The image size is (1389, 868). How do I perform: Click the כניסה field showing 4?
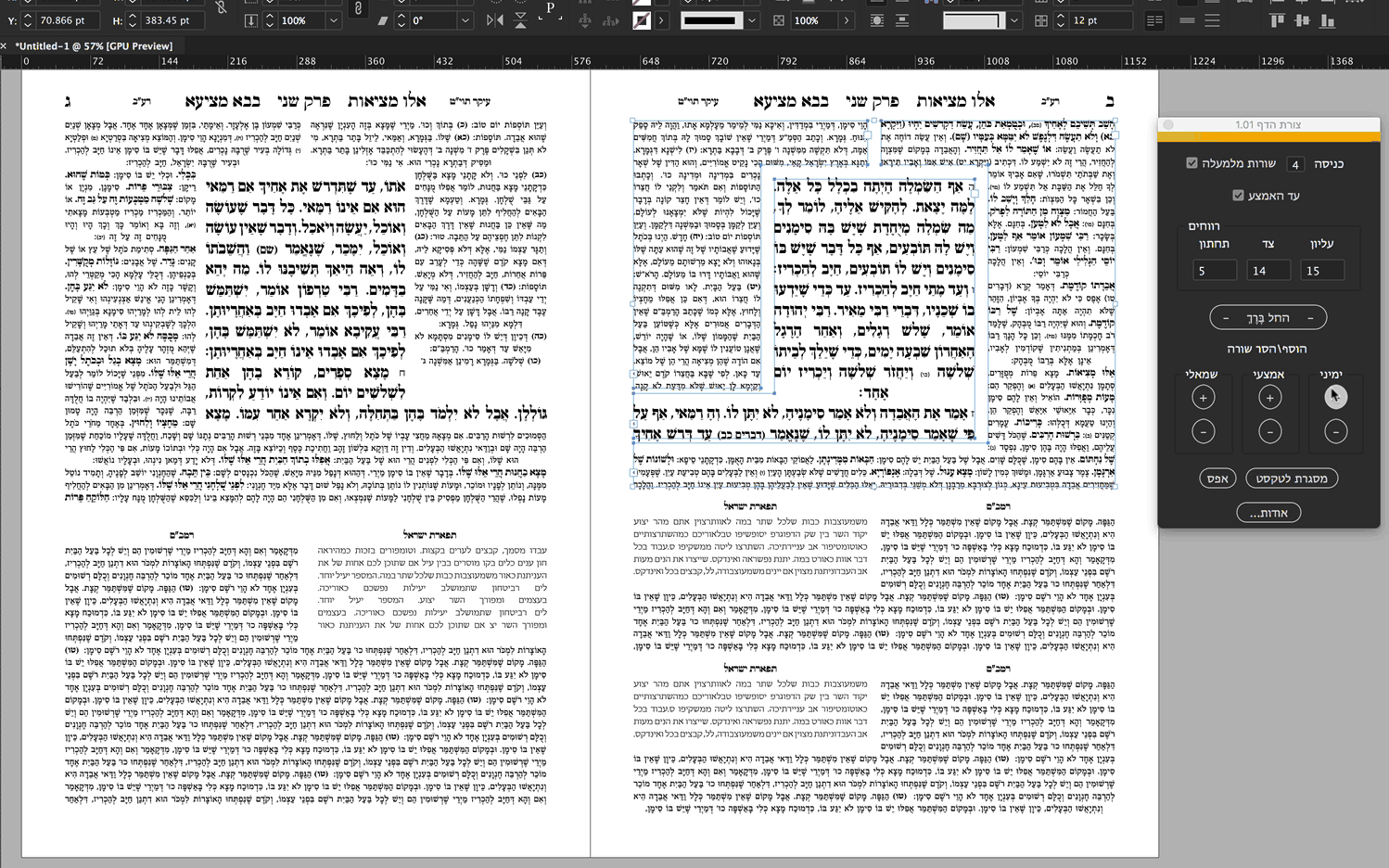1295,164
